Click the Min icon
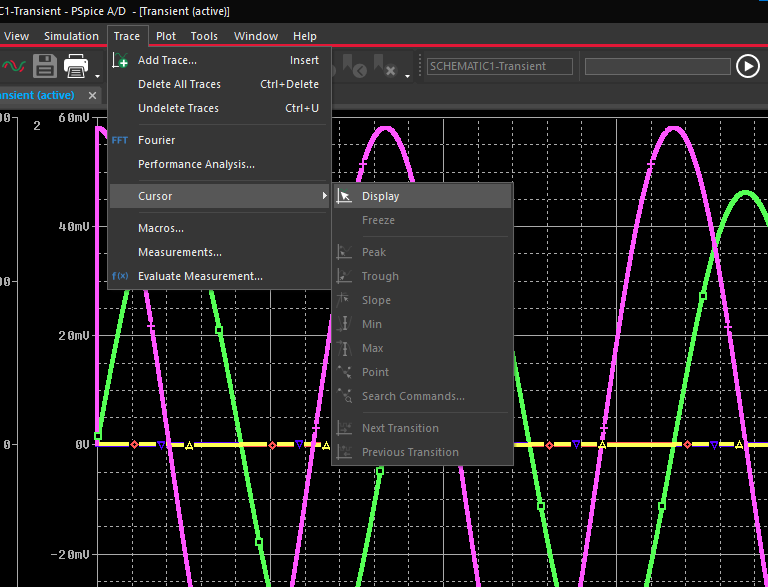Image resolution: width=768 pixels, height=587 pixels. pos(344,324)
